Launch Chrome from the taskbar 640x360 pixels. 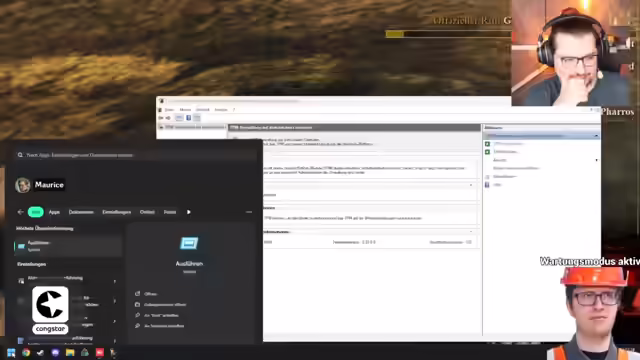click(26, 353)
